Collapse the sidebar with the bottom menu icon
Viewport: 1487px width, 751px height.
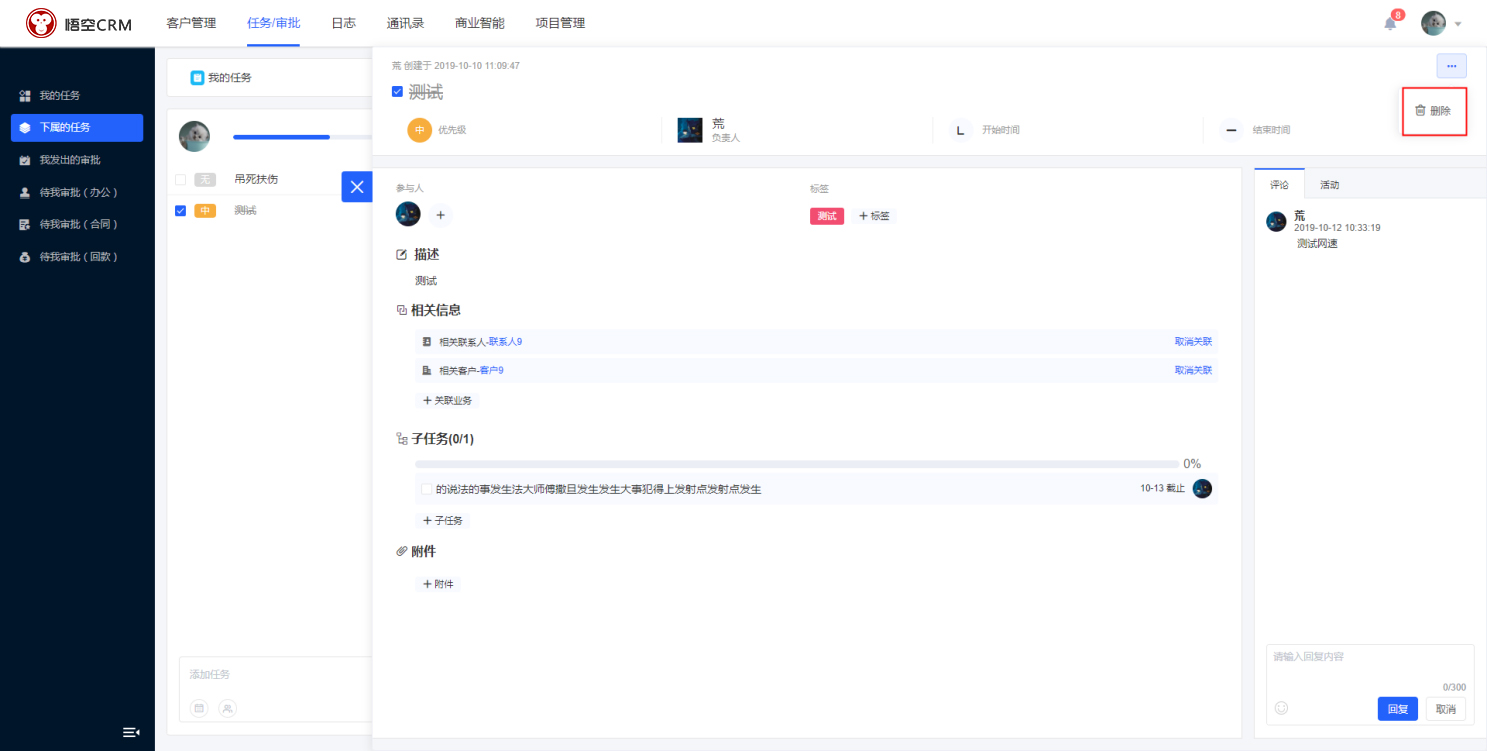131,732
